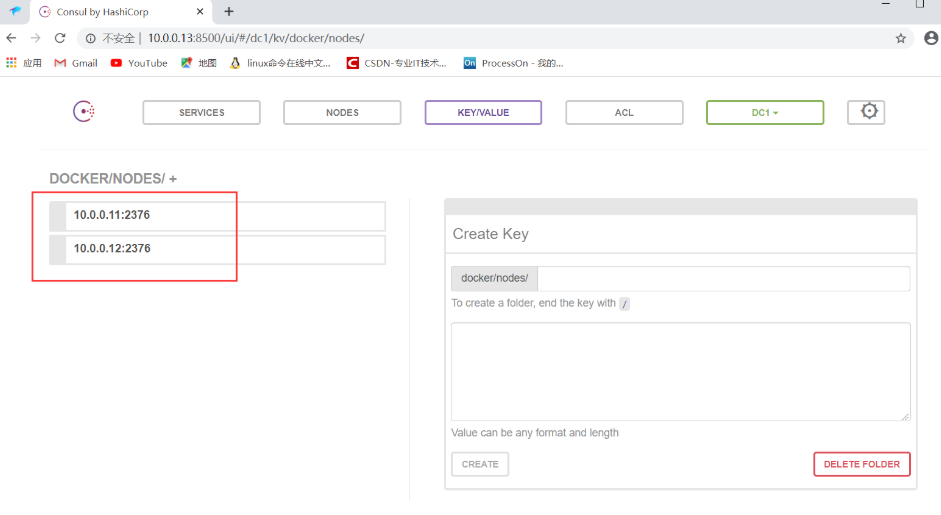Select the KEY/VALUE section
This screenshot has width=941, height=515.
(483, 112)
